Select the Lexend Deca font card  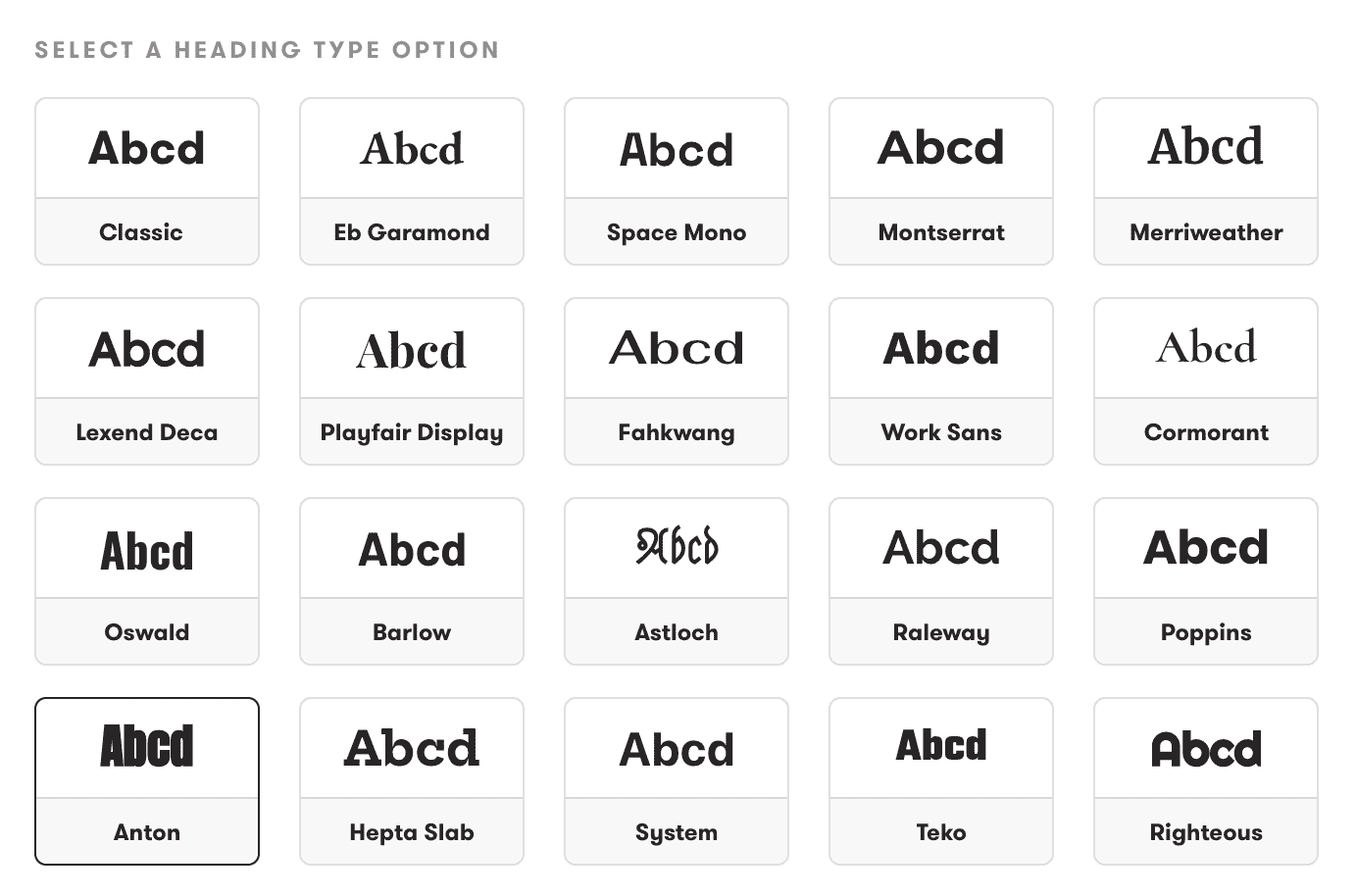(x=147, y=381)
